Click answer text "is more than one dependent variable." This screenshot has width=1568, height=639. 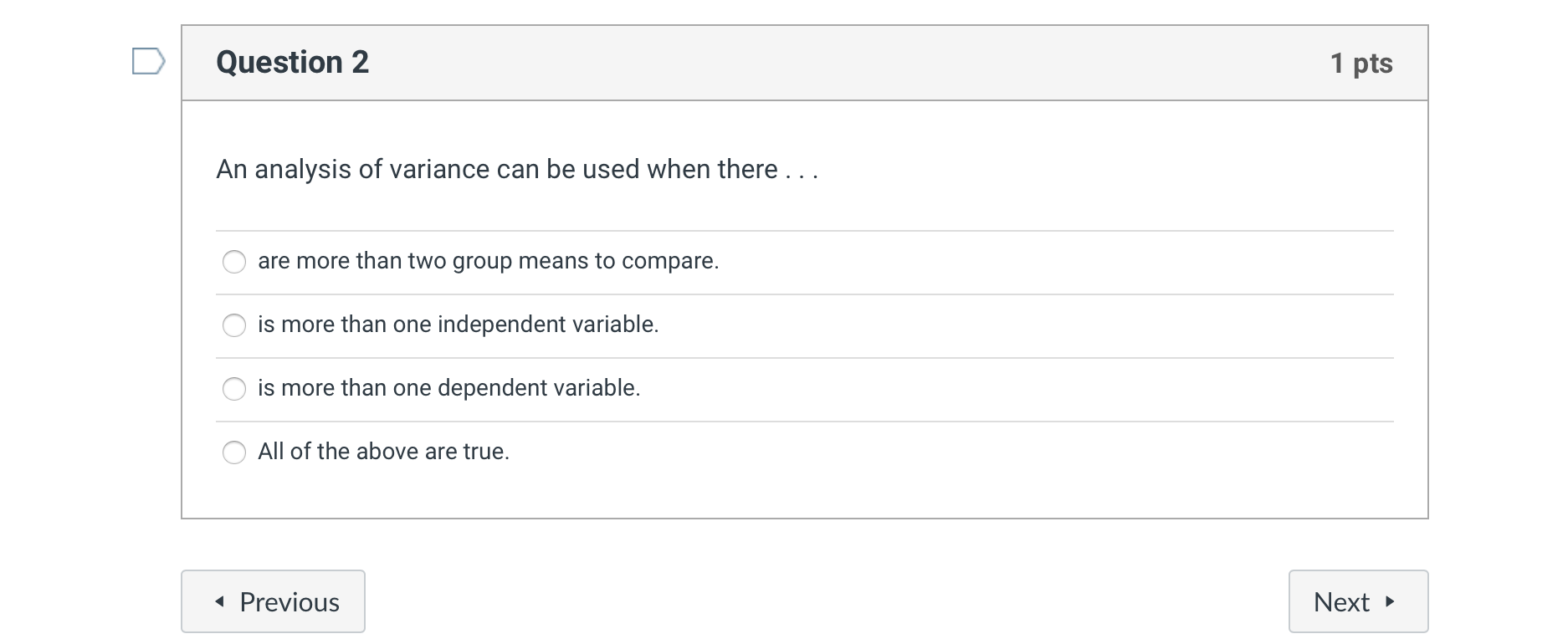pos(448,388)
